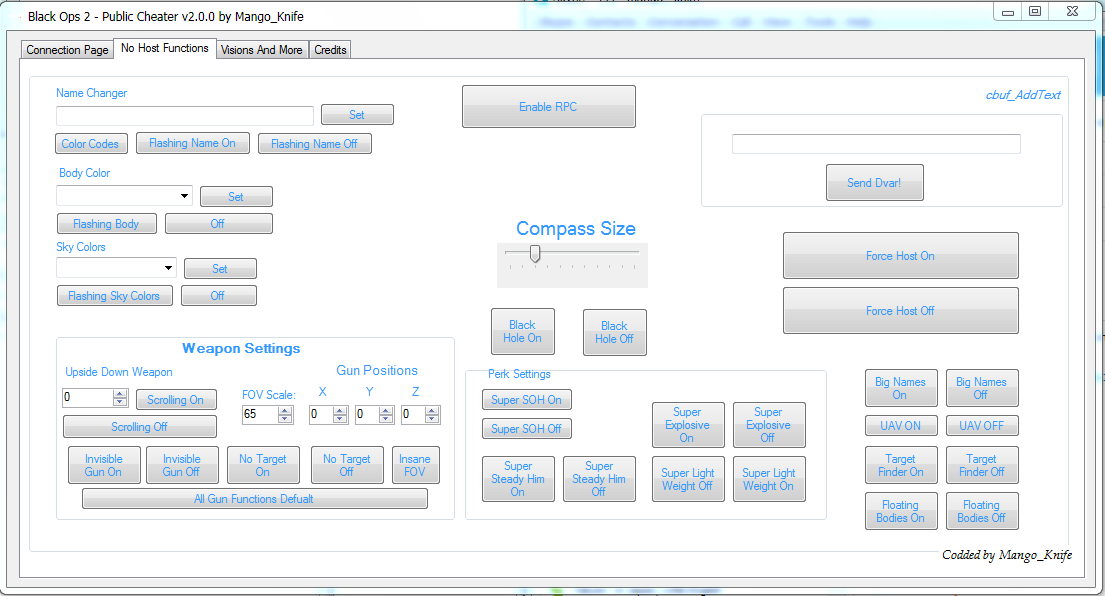Click the UAV ON button
The width and height of the screenshot is (1105, 596).
(901, 426)
